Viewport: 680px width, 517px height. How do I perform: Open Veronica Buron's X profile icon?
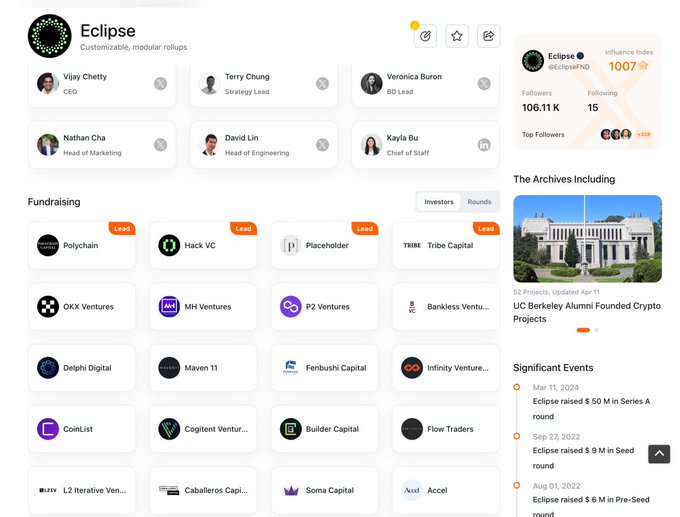click(x=484, y=83)
